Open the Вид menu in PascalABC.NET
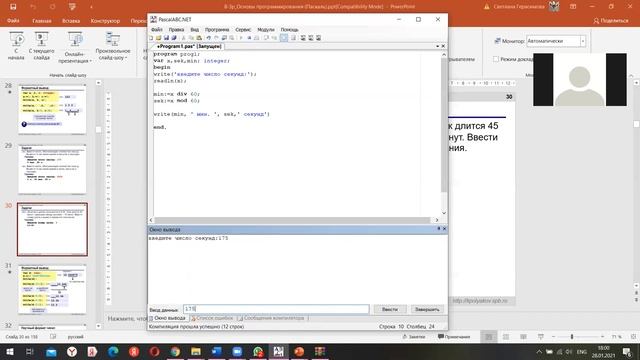This screenshot has width=640, height=360. coord(195,30)
